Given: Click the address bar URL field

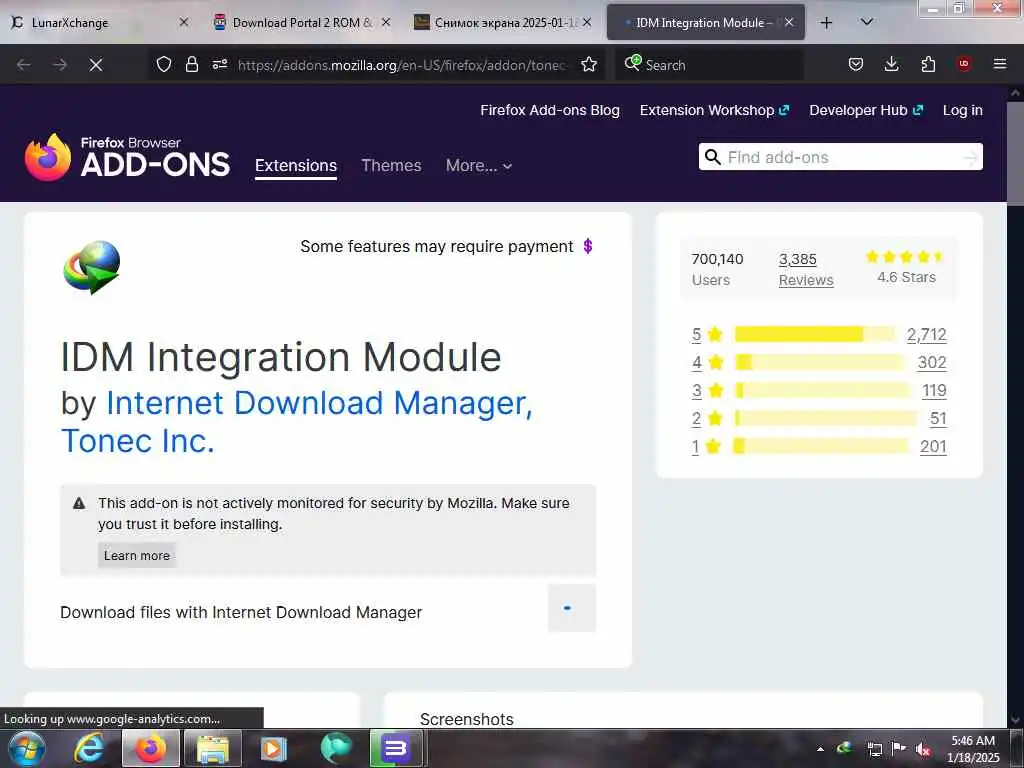Looking at the screenshot, I should [402, 65].
